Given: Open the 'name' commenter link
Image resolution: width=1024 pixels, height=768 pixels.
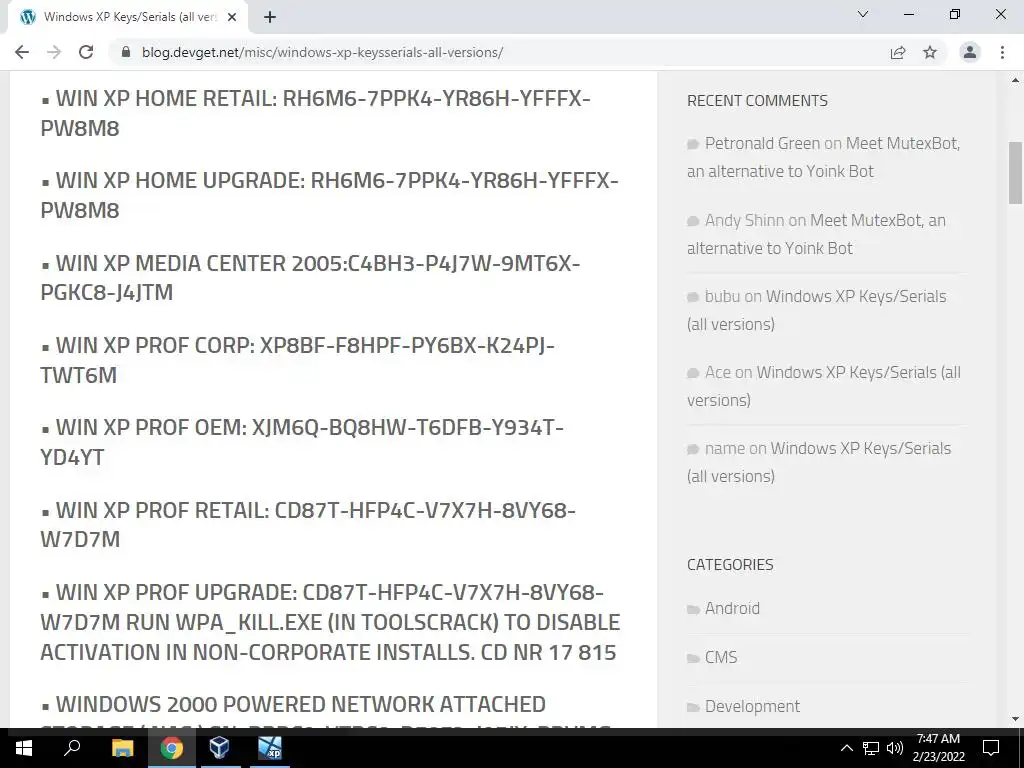Looking at the screenshot, I should [x=725, y=449].
